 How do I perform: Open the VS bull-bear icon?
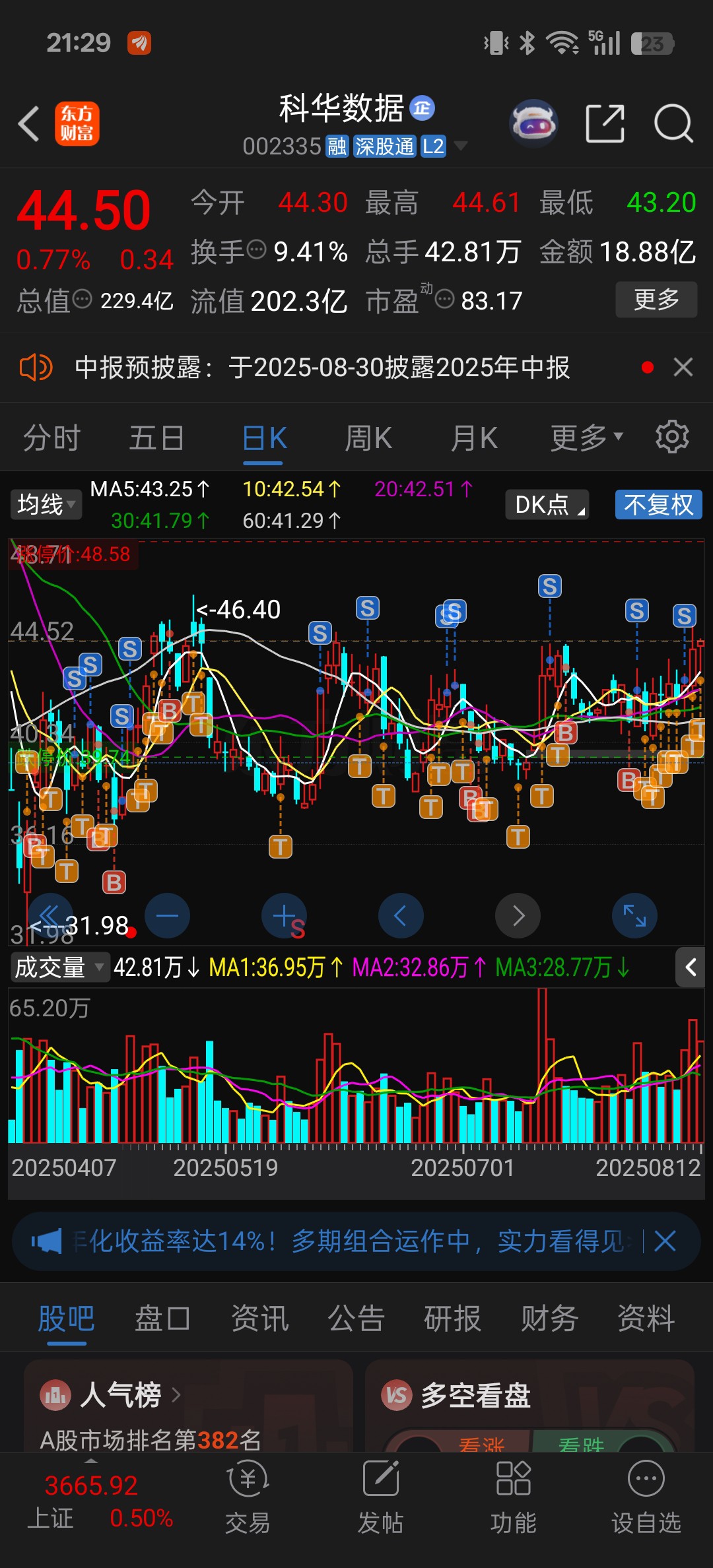397,1395
